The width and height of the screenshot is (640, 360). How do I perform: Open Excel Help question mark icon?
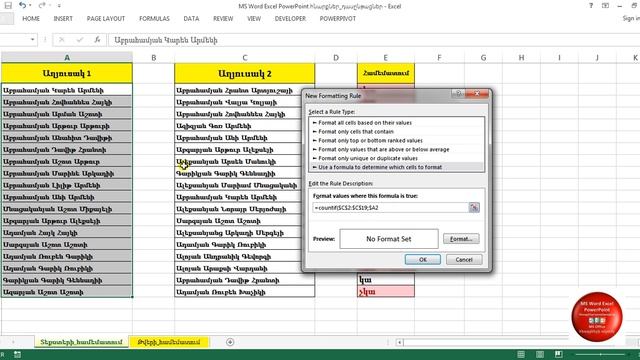(591, 6)
